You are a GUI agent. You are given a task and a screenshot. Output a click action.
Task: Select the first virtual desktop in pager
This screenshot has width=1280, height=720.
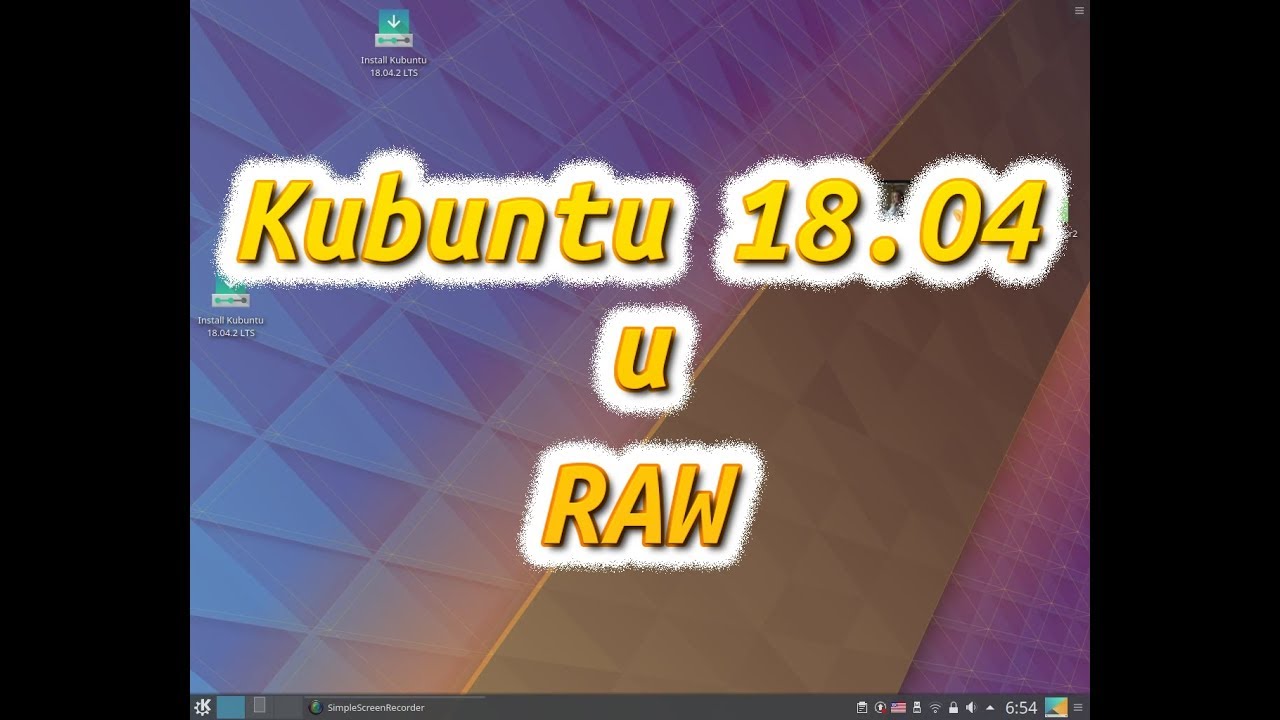click(x=230, y=707)
